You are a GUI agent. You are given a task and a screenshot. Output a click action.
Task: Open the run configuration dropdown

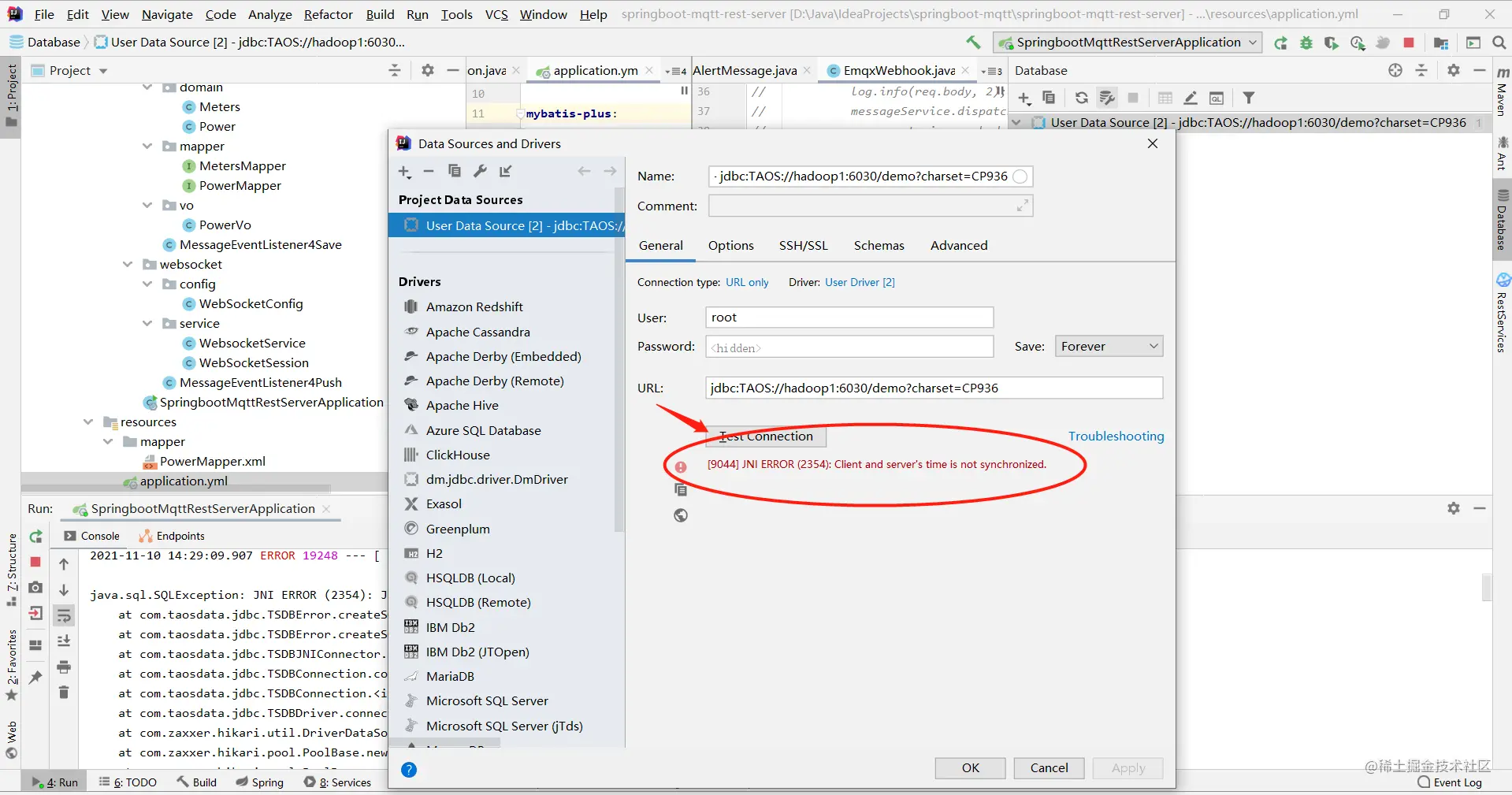click(x=1127, y=43)
